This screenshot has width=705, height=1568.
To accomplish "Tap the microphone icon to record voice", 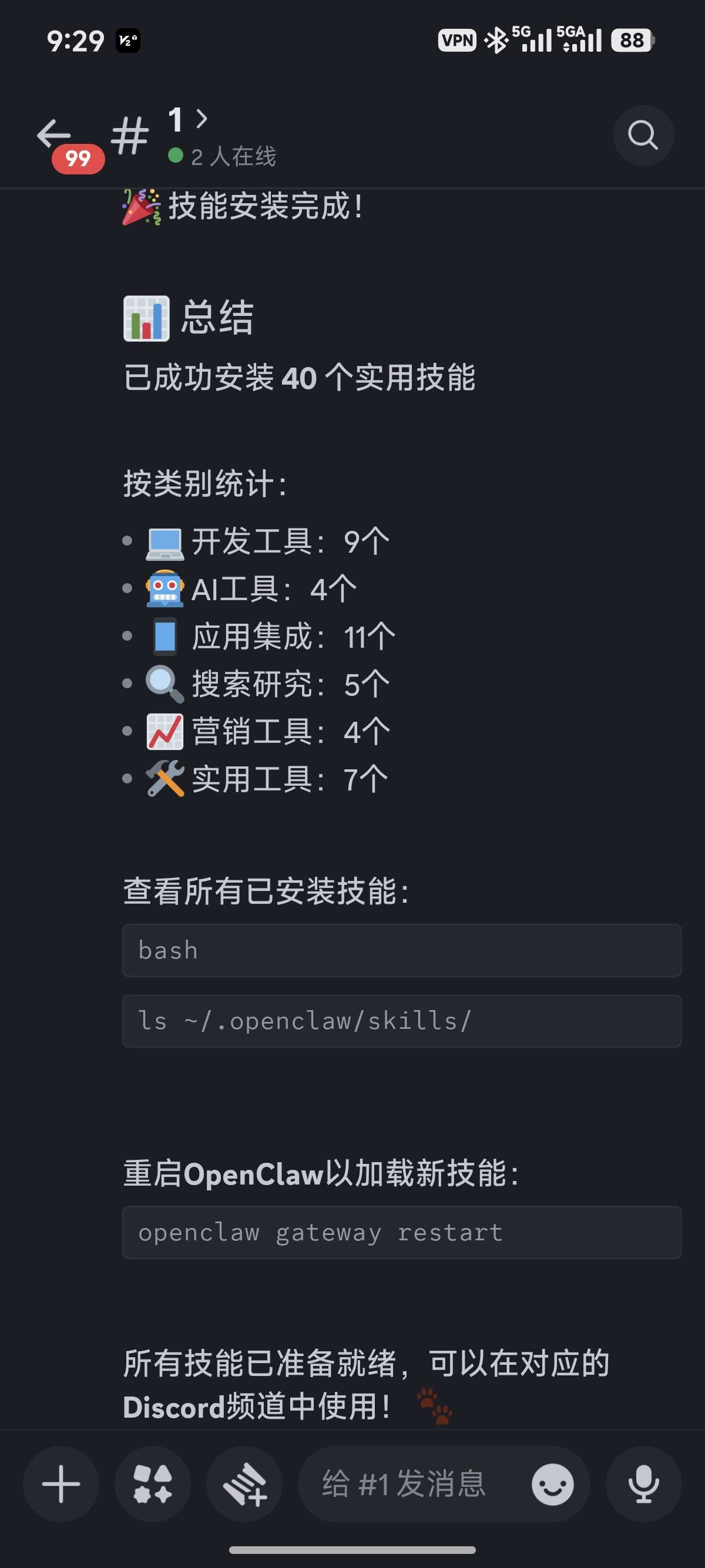I will pos(643,1484).
